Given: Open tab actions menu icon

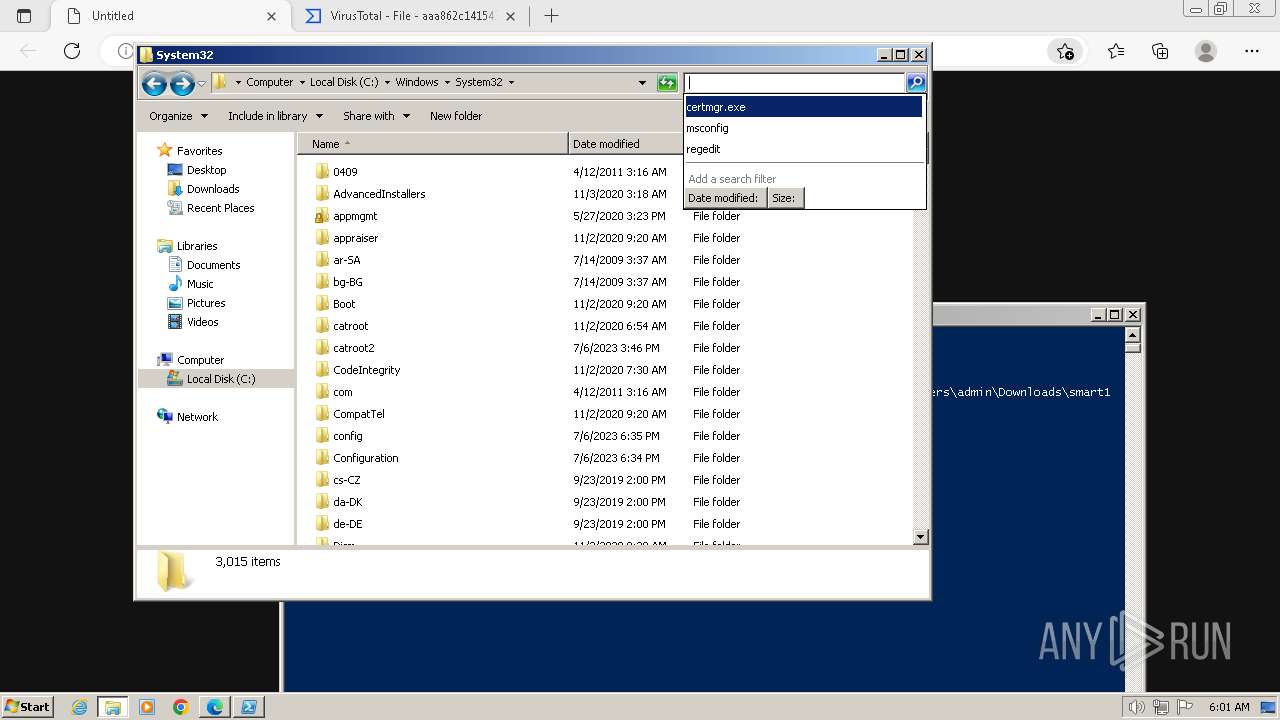Looking at the screenshot, I should tap(24, 16).
